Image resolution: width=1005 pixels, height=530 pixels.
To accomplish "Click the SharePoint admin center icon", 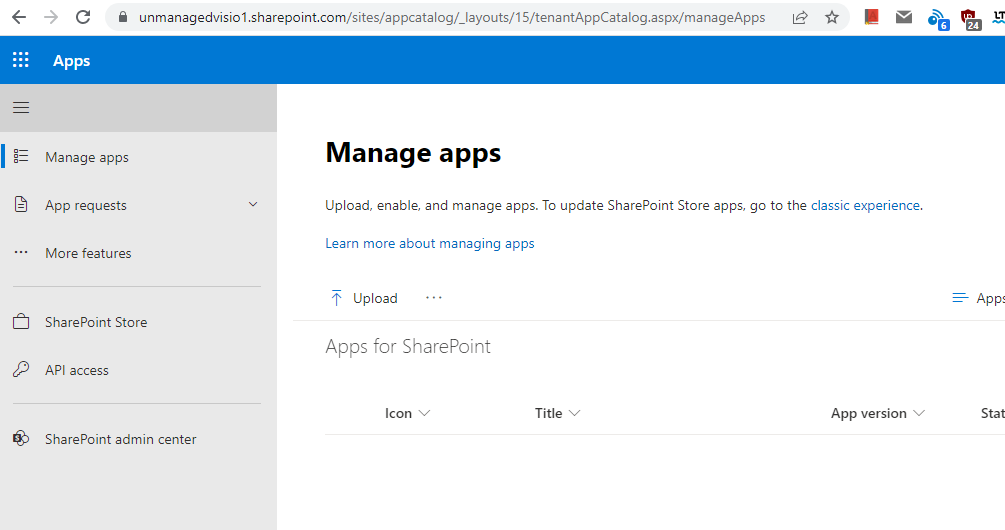I will 21,438.
